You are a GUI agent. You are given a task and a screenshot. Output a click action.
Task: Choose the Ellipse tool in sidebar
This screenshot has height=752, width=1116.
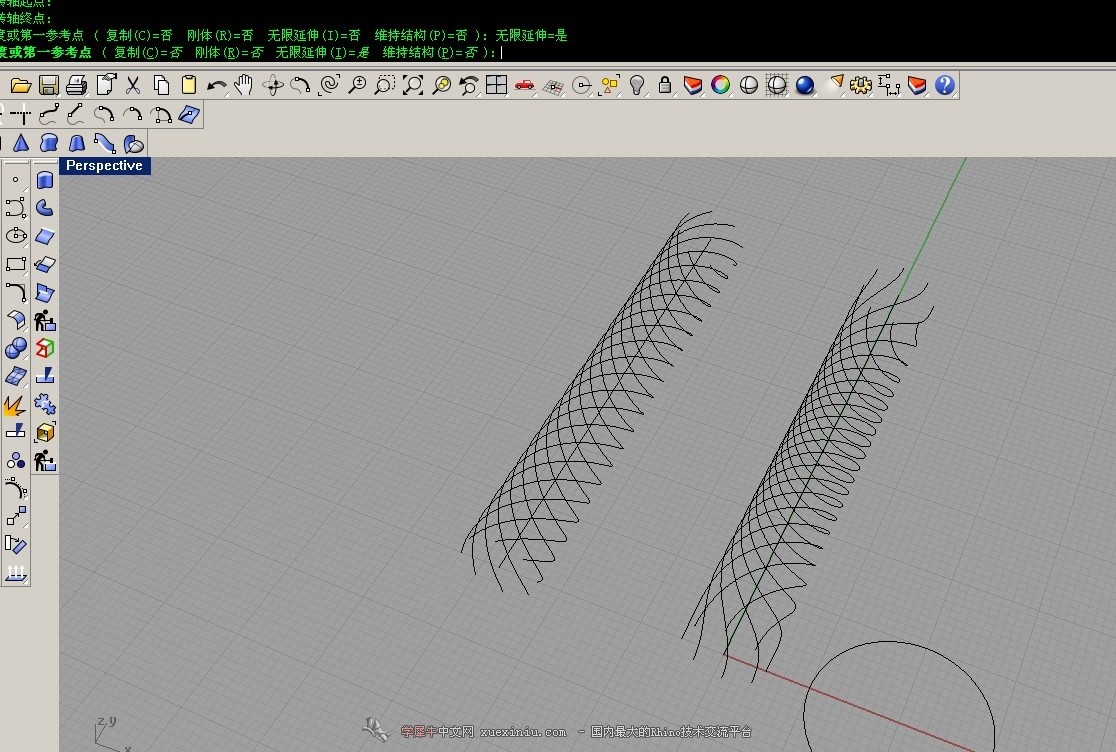(x=16, y=235)
